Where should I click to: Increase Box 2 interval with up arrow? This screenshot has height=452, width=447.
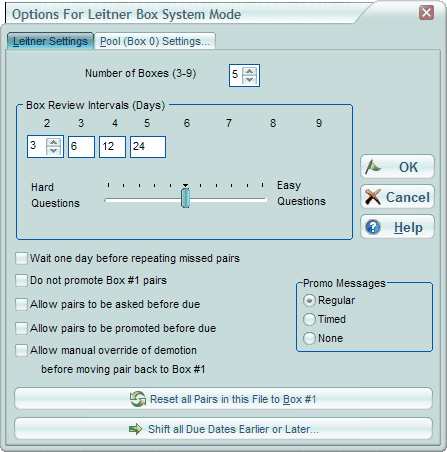pos(53,142)
